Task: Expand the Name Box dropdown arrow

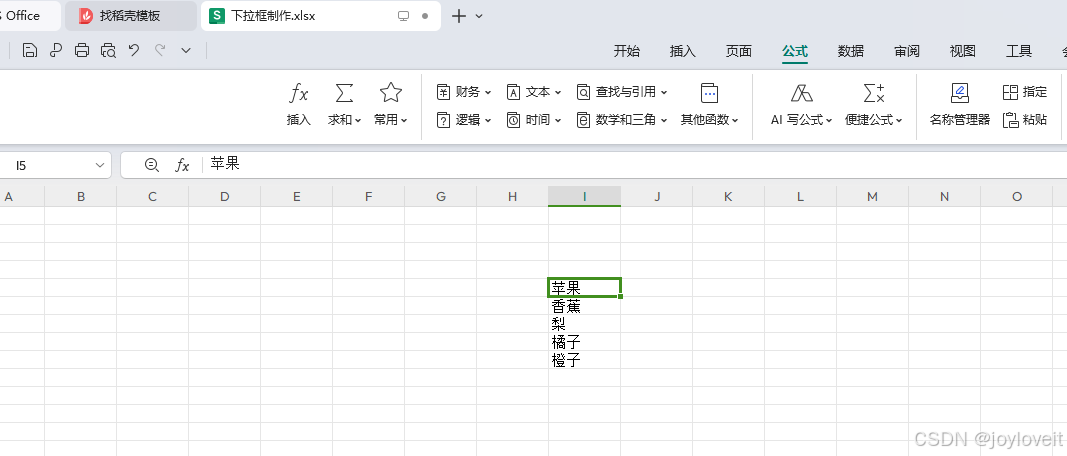Action: (100, 165)
